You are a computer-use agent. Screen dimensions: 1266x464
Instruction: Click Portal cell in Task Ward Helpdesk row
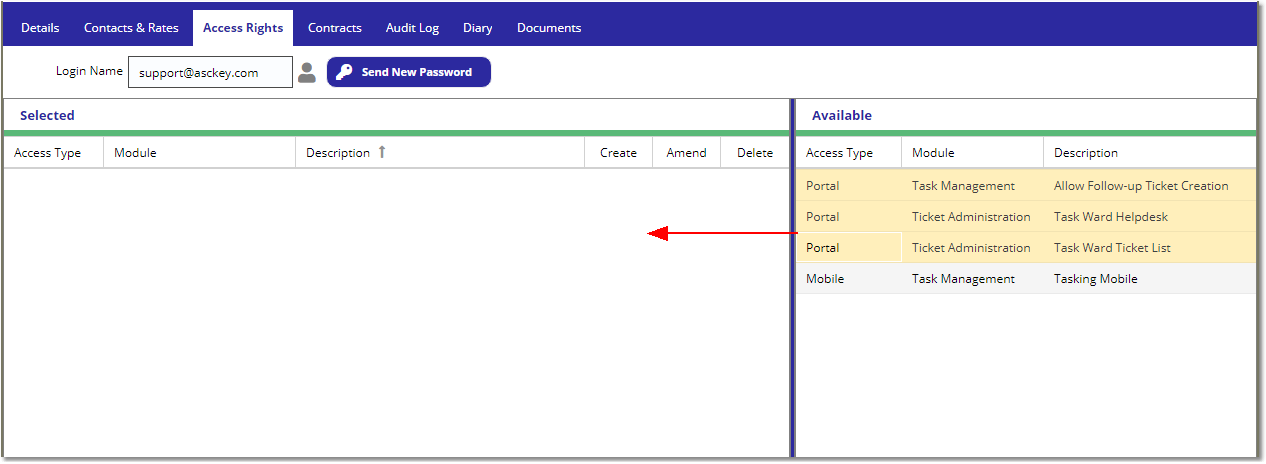point(848,217)
